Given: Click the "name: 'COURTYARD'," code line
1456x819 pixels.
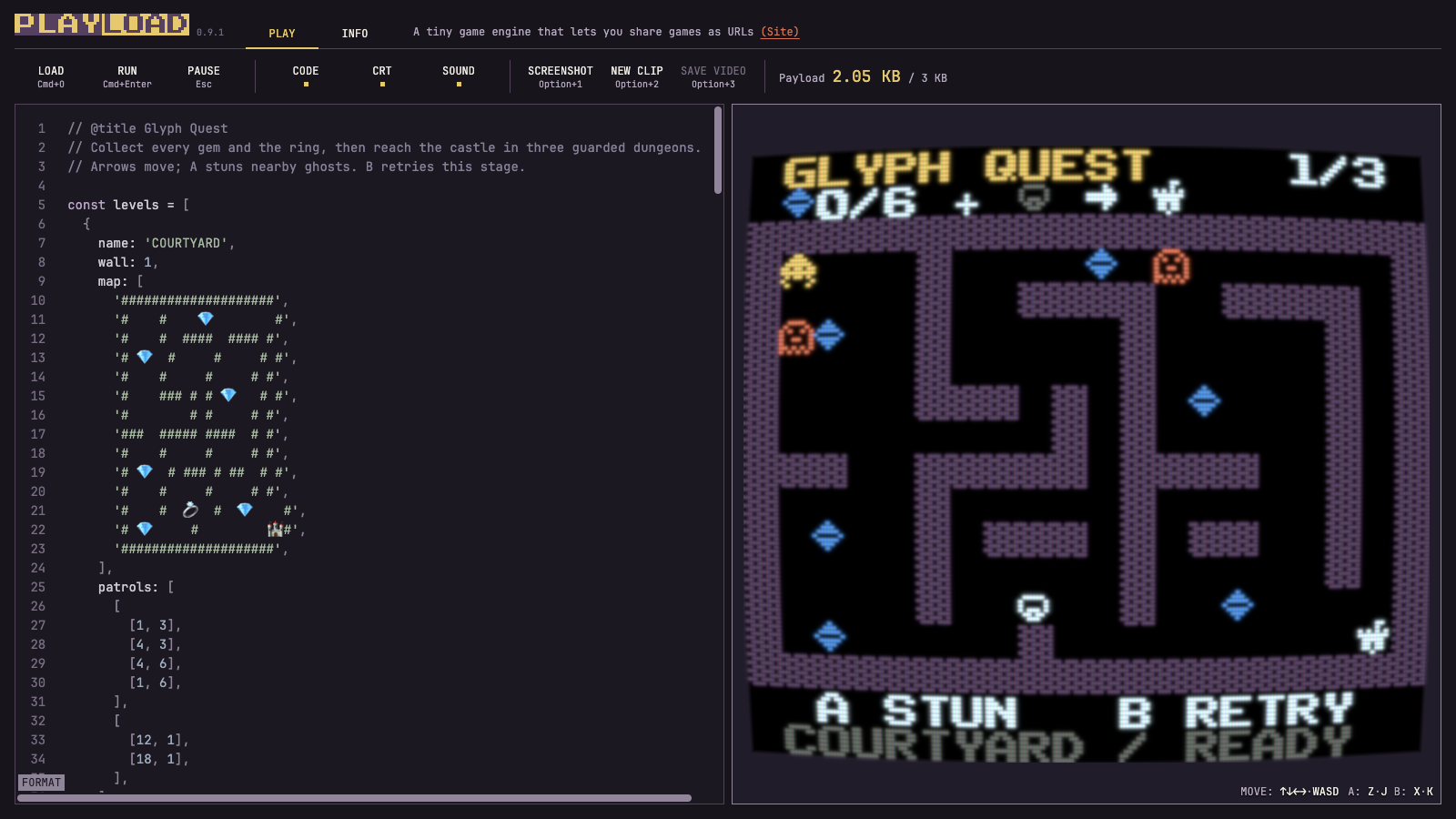Looking at the screenshot, I should [167, 243].
